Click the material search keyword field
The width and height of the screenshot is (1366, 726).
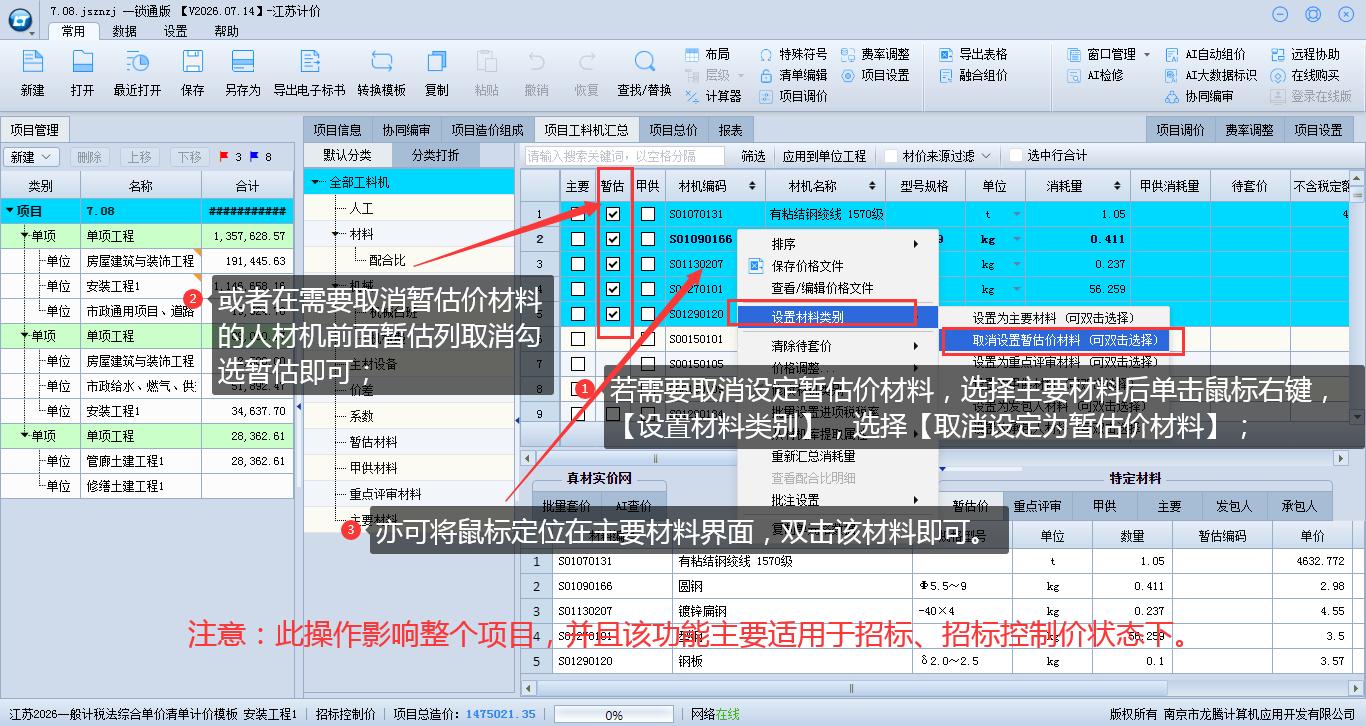tap(625, 156)
